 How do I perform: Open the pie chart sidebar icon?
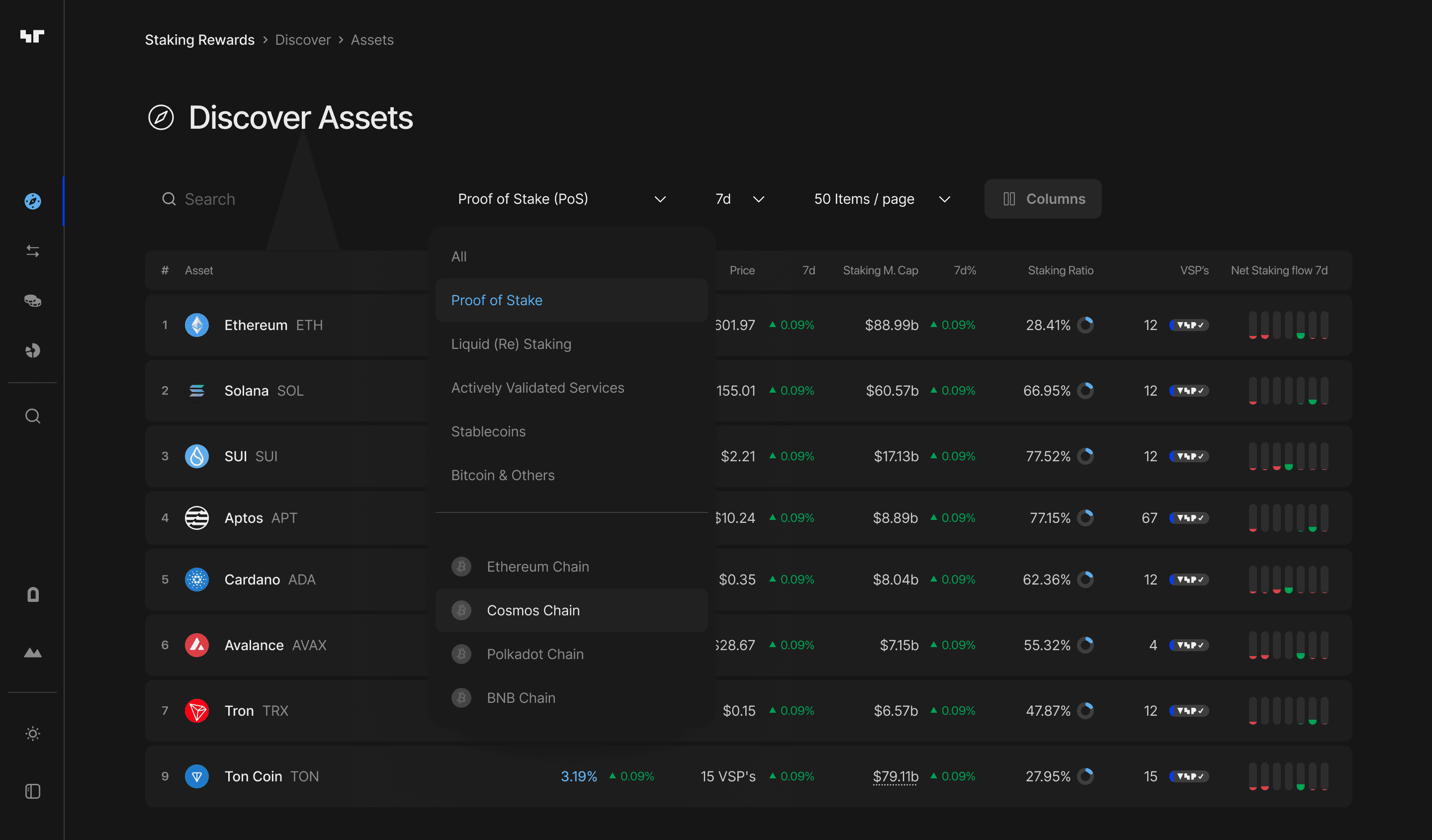32,350
